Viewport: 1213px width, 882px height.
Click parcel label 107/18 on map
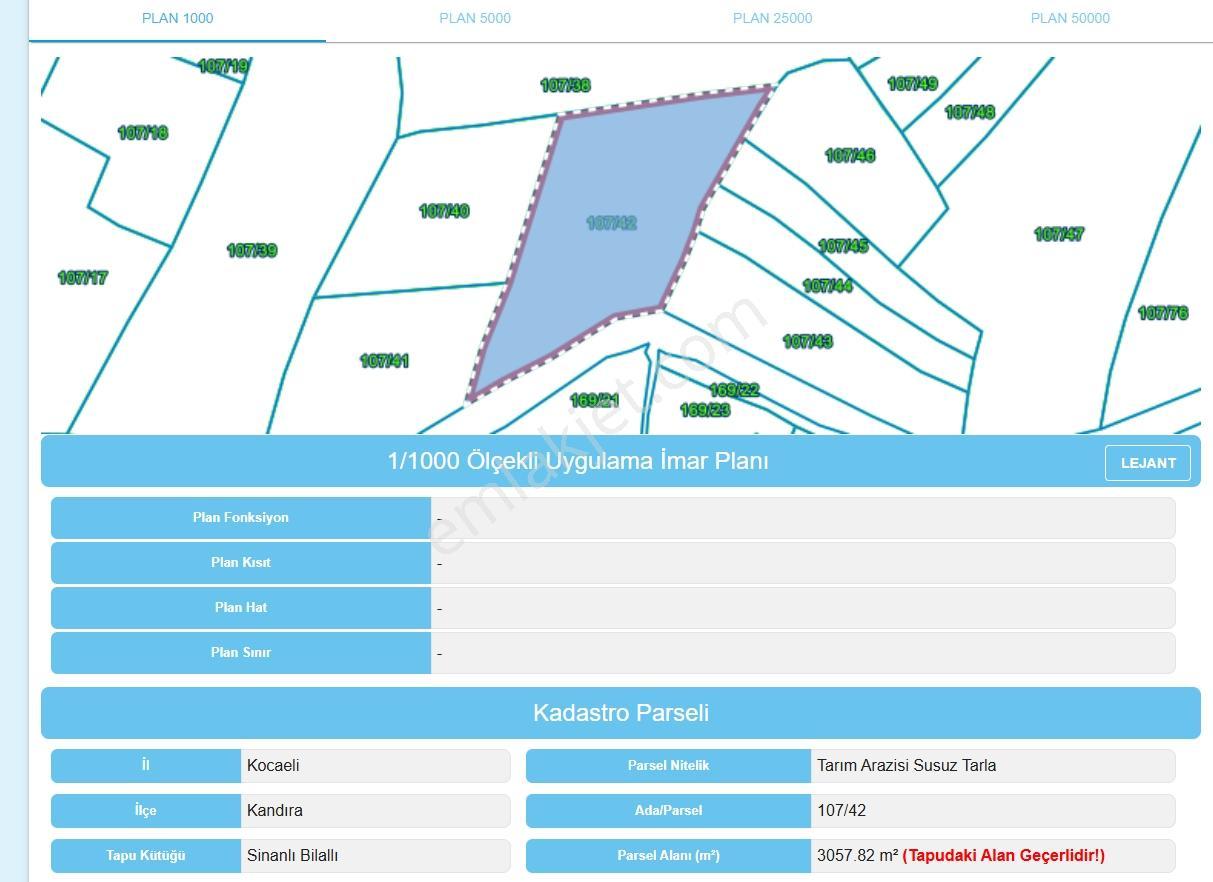point(143,133)
